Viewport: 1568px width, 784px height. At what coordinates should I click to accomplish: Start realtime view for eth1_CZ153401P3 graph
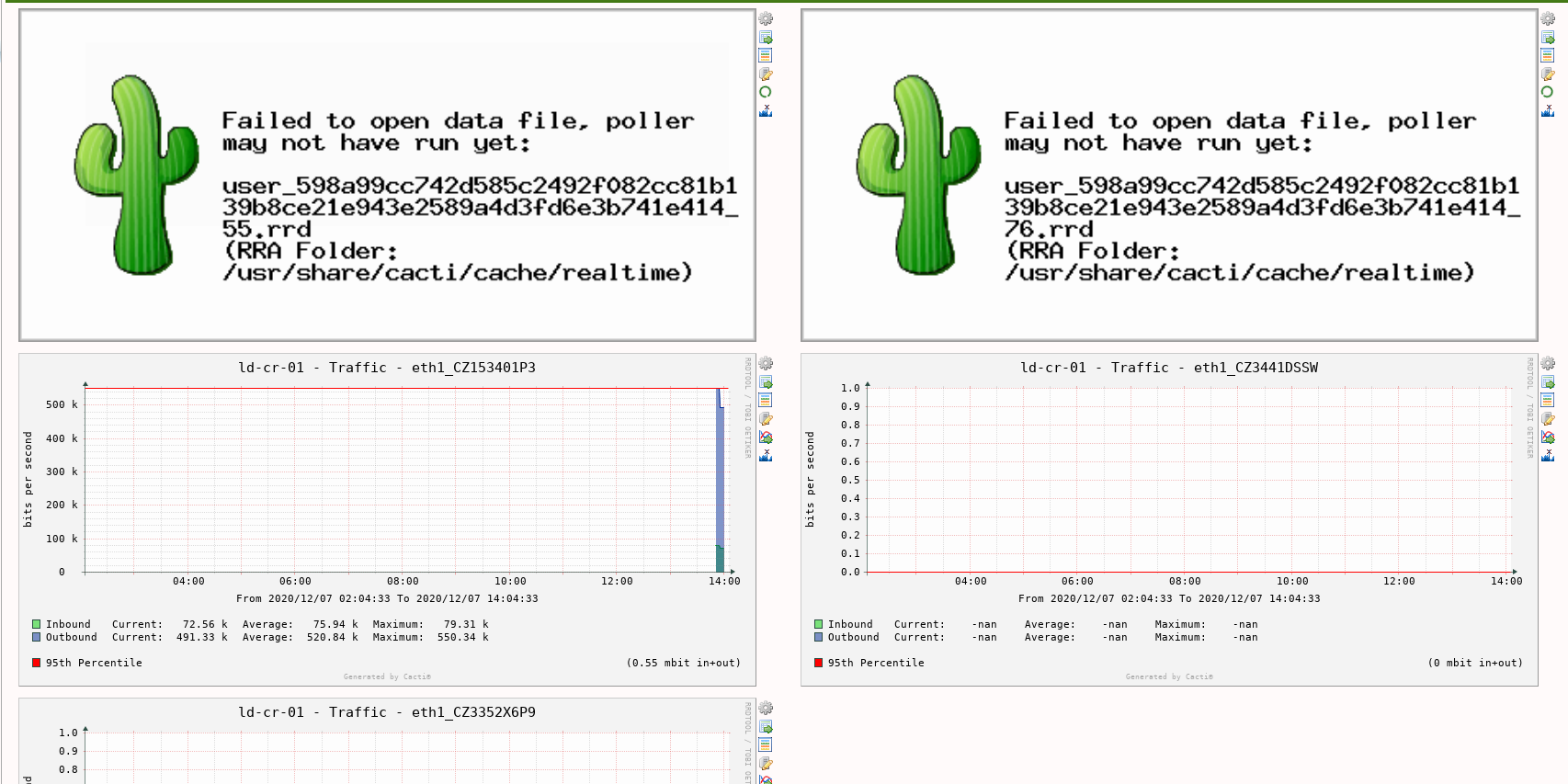pyautogui.click(x=766, y=437)
